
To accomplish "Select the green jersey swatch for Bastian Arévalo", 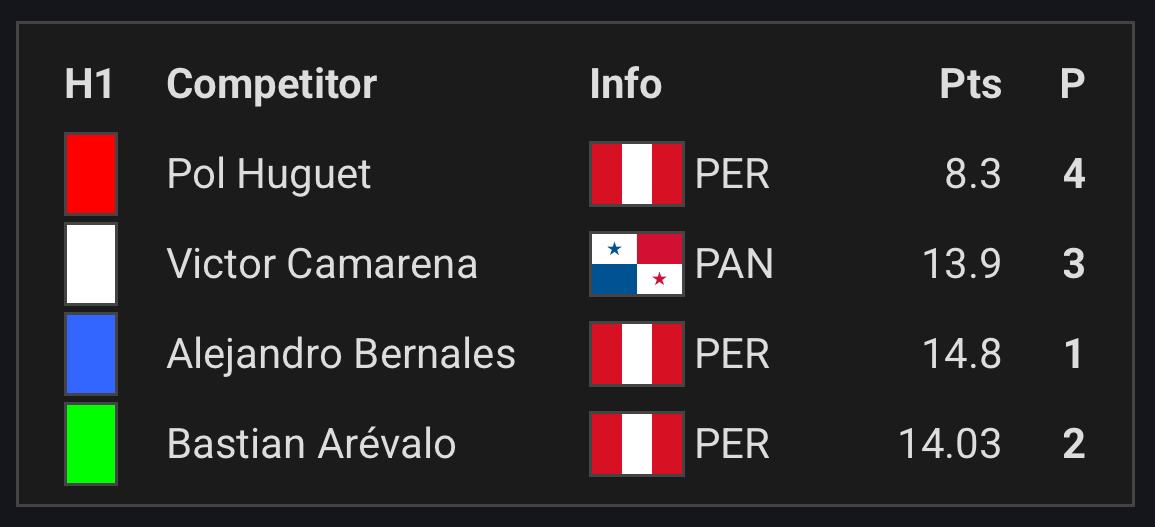I will (91, 444).
